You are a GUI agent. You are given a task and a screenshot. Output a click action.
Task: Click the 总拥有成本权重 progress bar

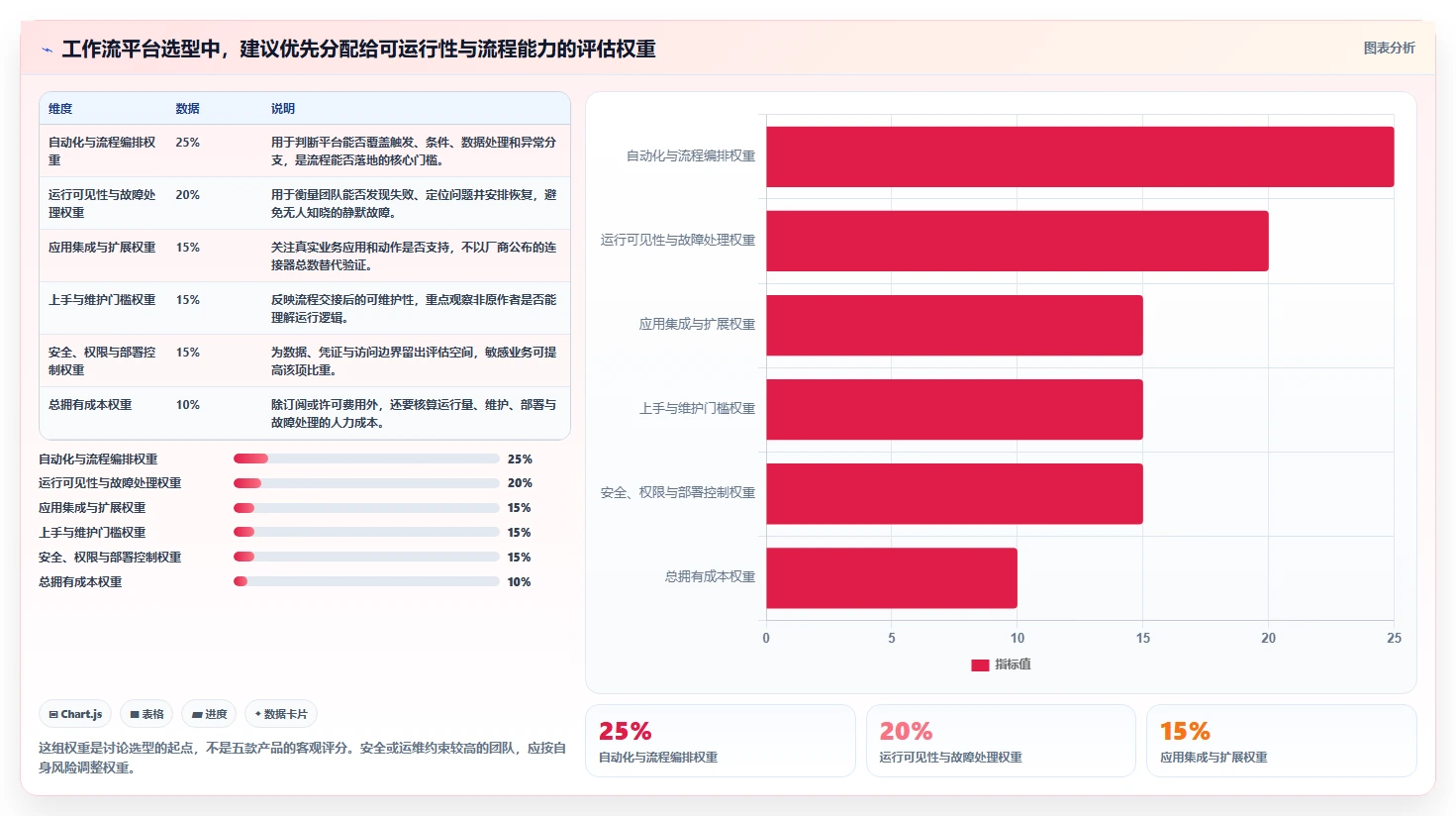tap(366, 581)
